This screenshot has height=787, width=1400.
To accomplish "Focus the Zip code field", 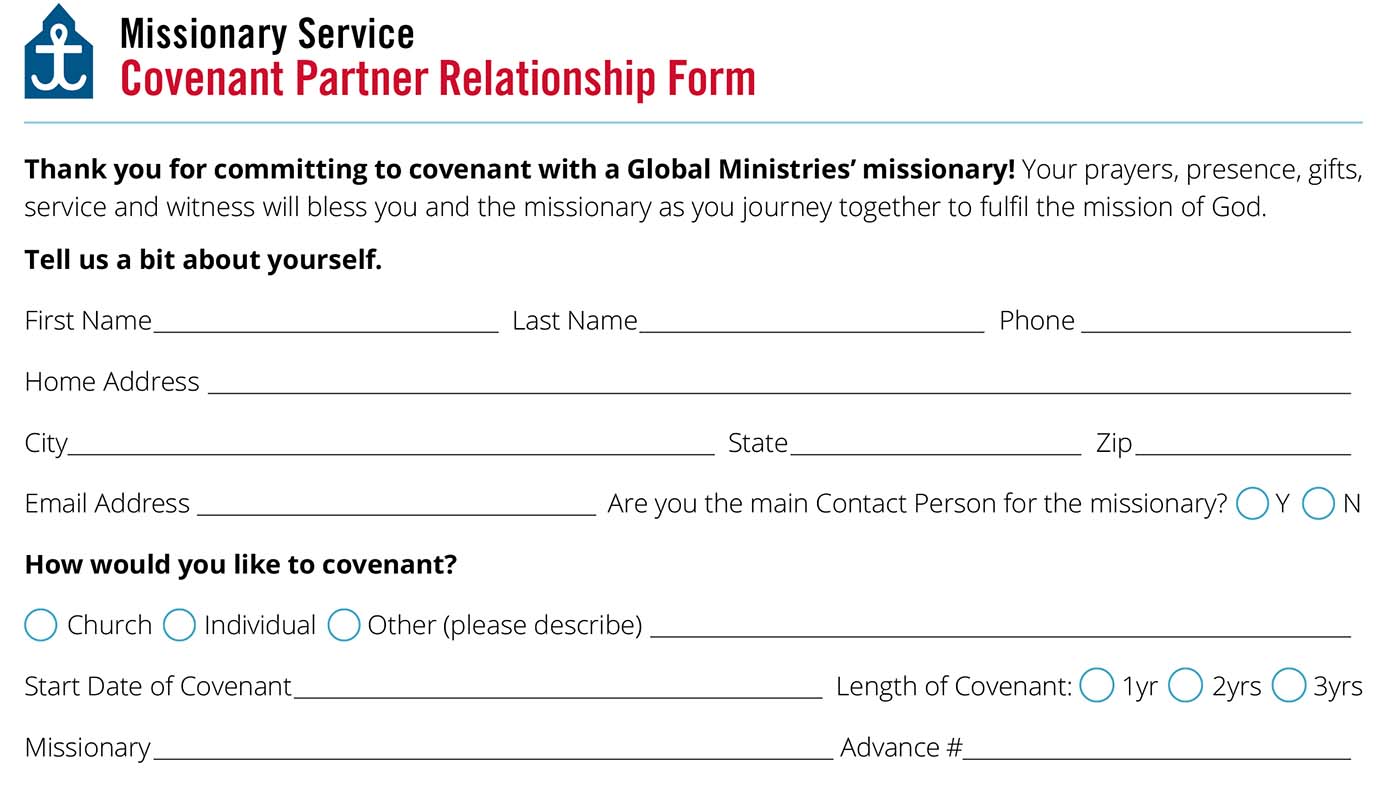I will pyautogui.click(x=1243, y=443).
